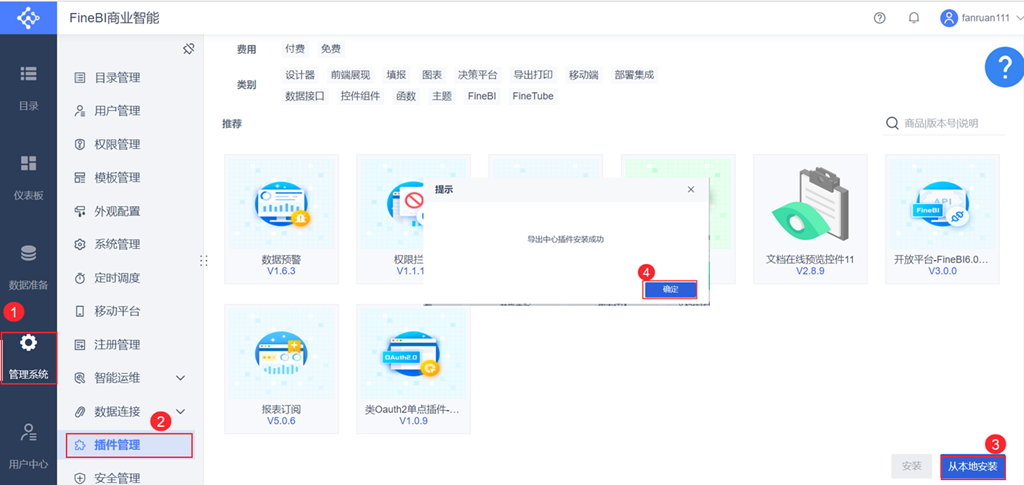
Task: Filter category 前端展现
Action: pos(350,75)
